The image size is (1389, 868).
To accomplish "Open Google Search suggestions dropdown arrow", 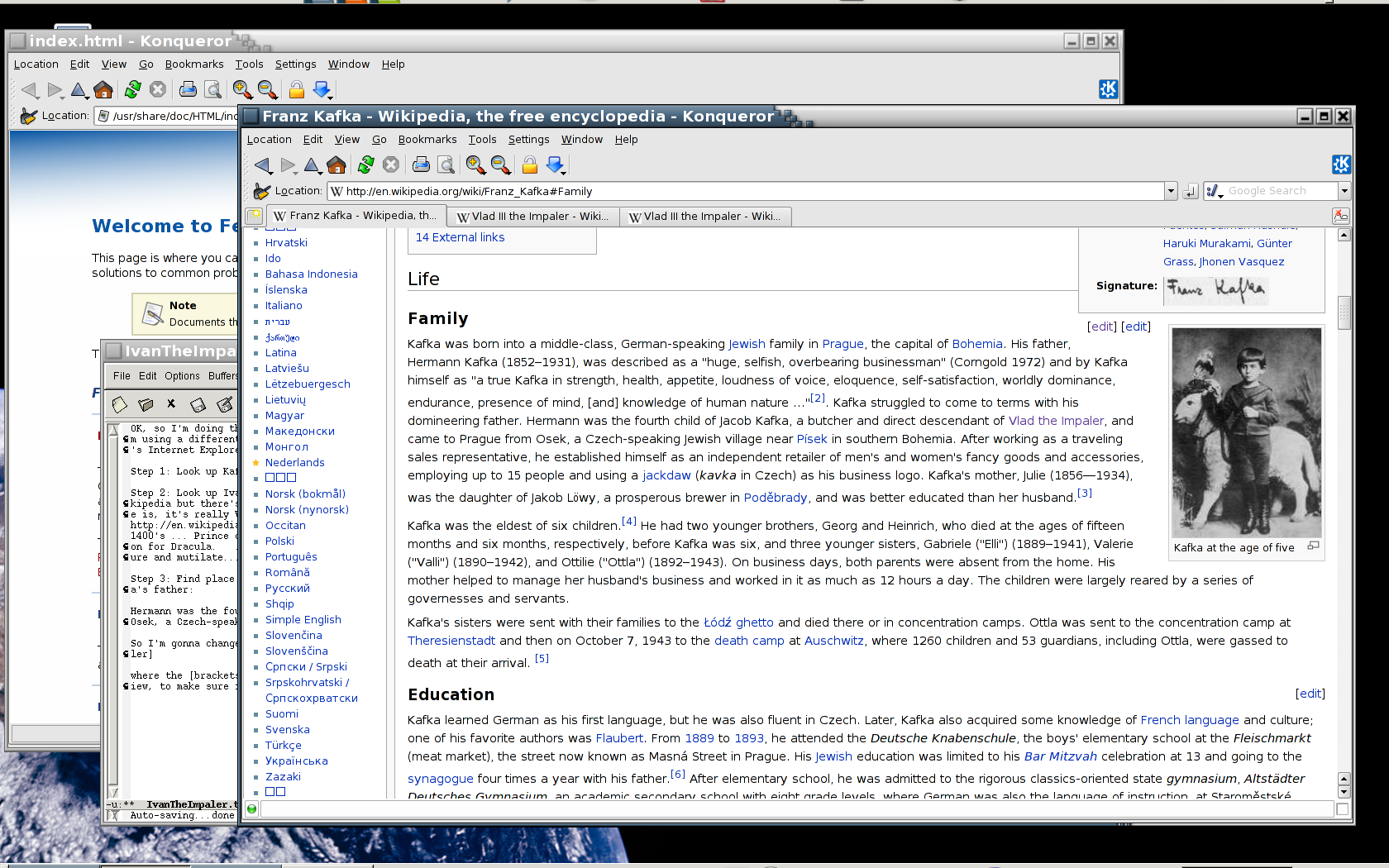I will pos(1344,192).
